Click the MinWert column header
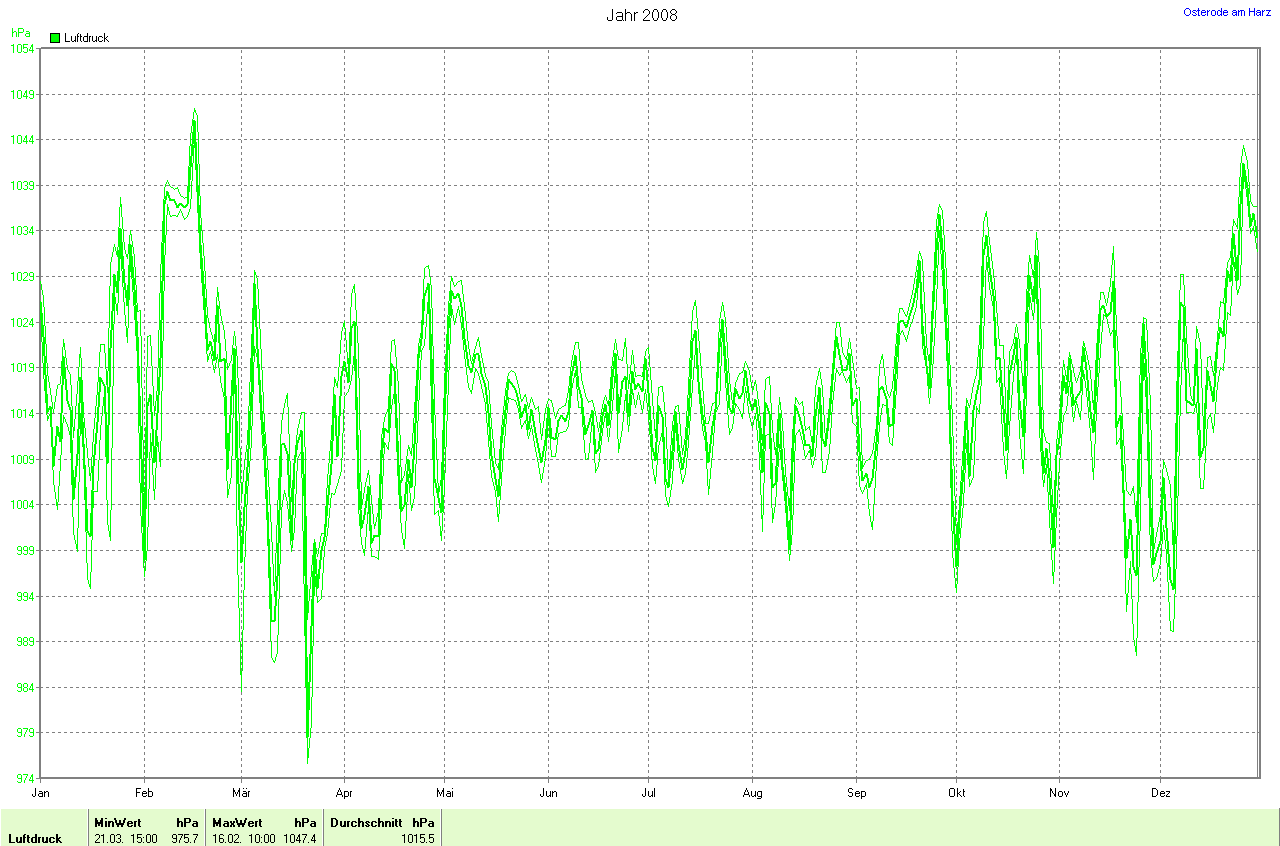 pyautogui.click(x=118, y=823)
